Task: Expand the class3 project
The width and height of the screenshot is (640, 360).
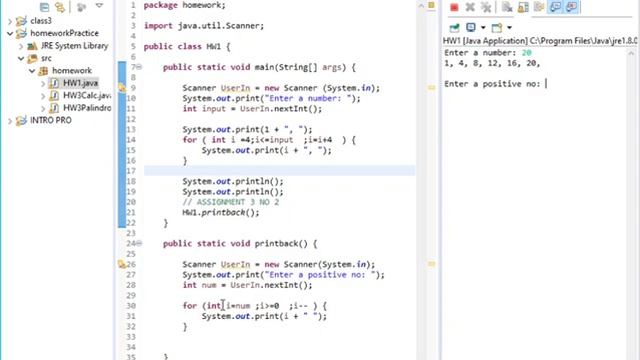Action: pos(10,21)
